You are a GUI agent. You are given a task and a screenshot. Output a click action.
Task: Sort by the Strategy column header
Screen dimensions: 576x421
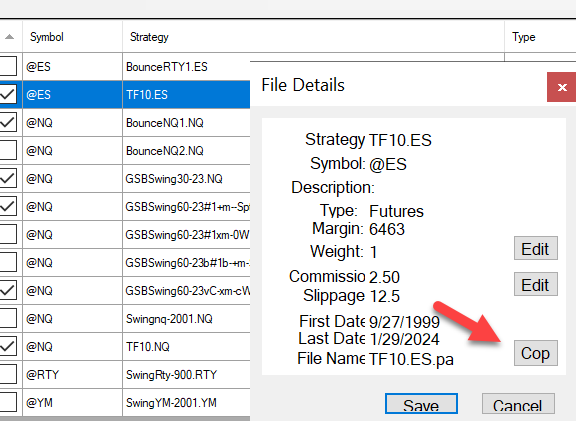[x=313, y=37]
